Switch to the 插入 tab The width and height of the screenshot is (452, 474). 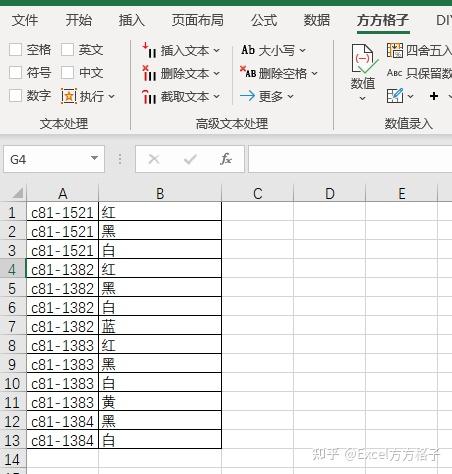tap(132, 20)
